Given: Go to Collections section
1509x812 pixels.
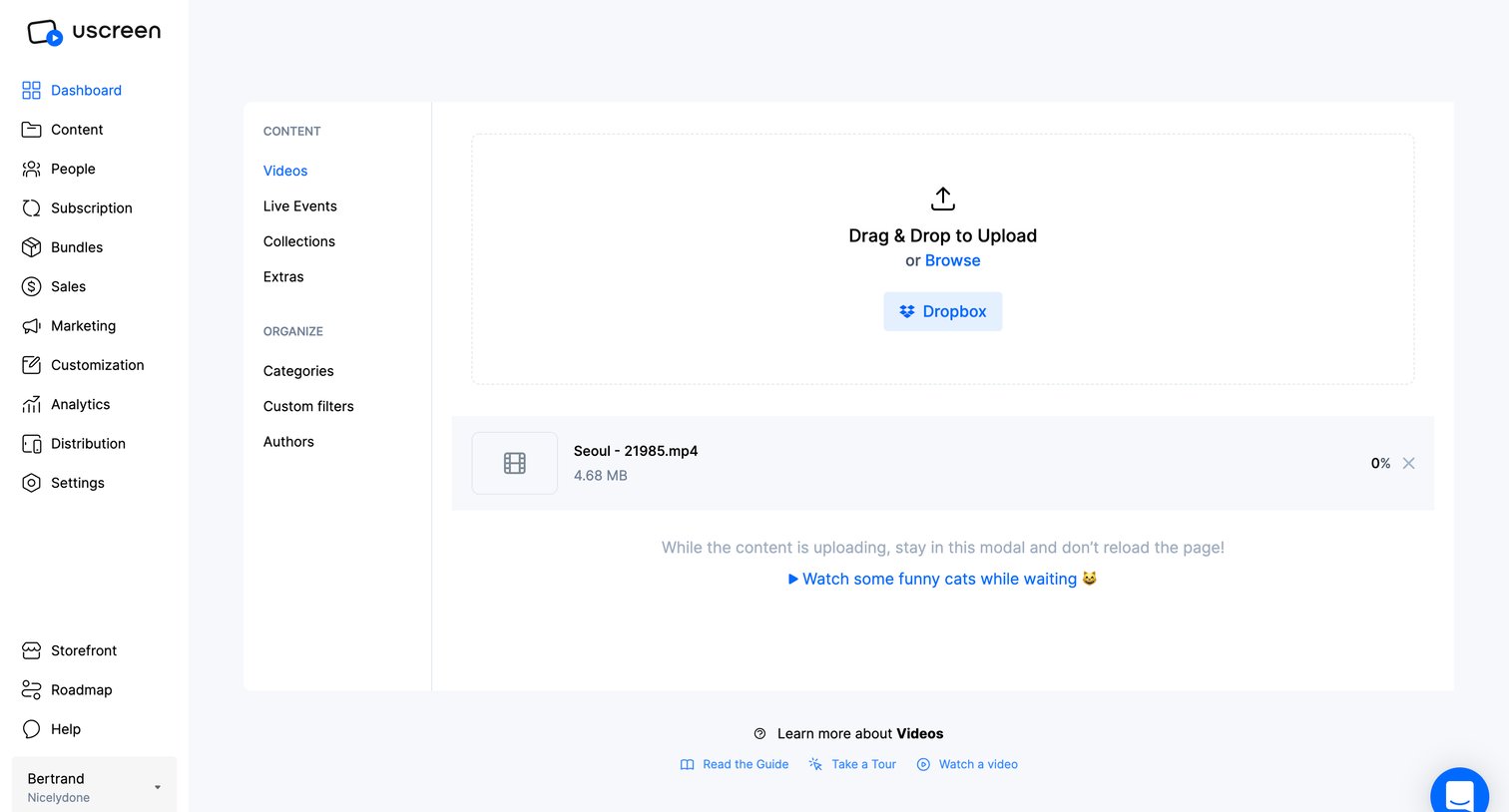Looking at the screenshot, I should coord(299,241).
